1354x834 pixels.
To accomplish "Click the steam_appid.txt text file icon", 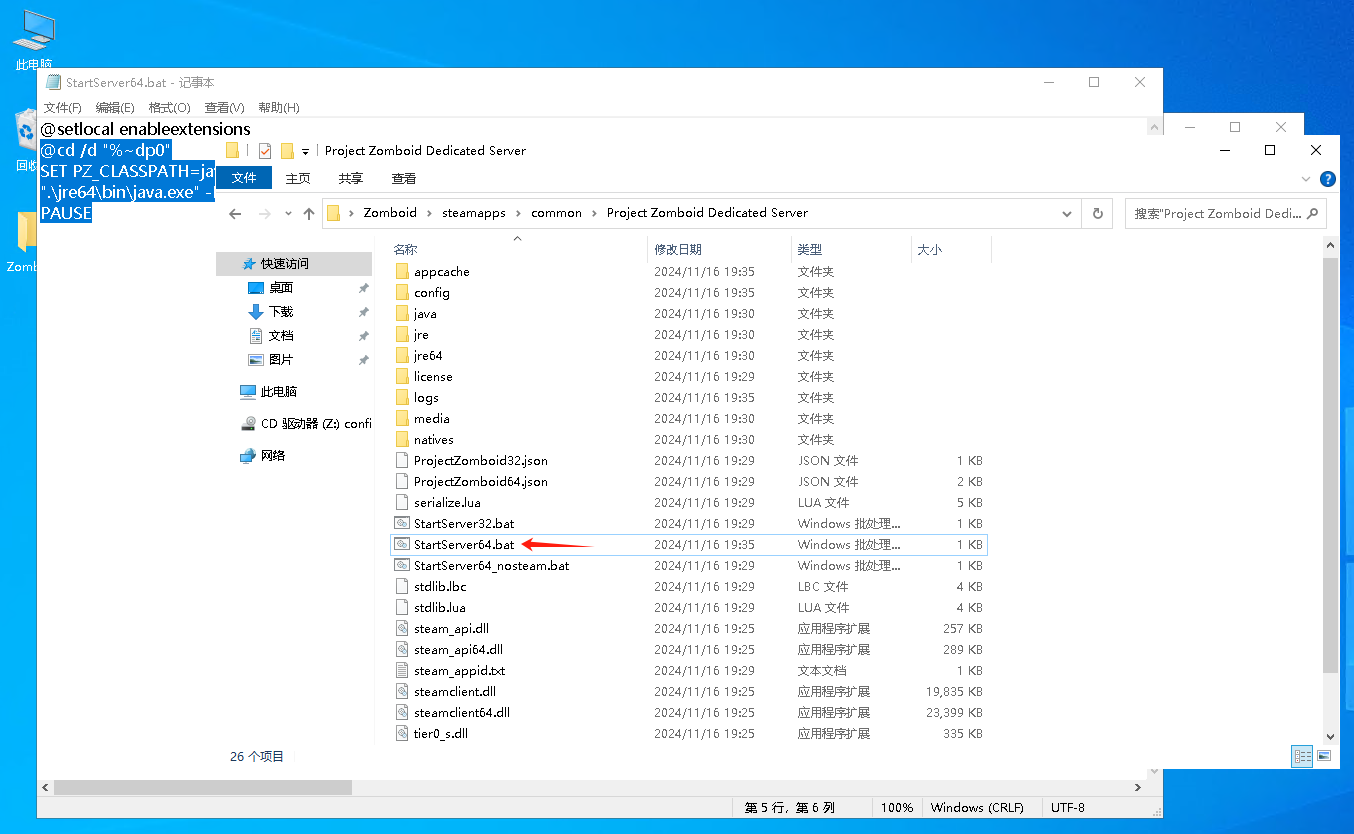I will (x=402, y=671).
